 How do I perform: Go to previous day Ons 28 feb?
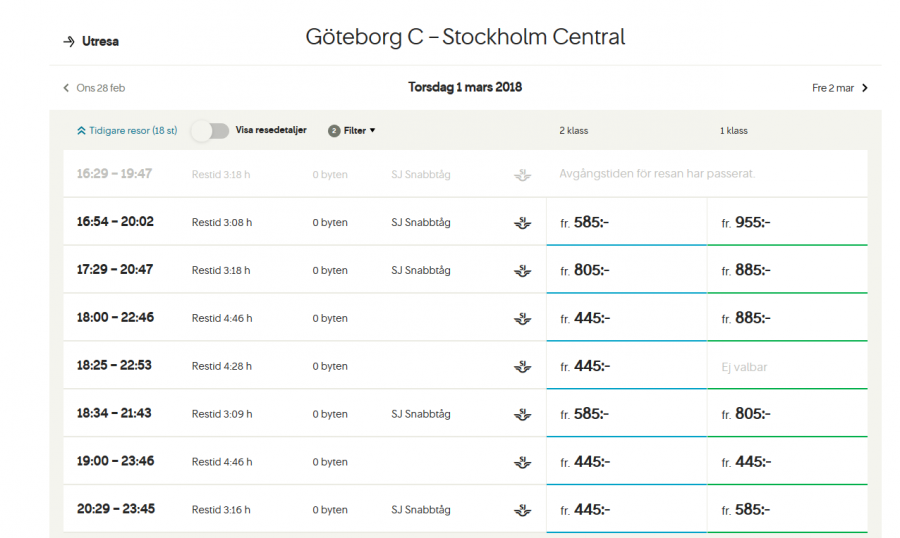coord(94,88)
